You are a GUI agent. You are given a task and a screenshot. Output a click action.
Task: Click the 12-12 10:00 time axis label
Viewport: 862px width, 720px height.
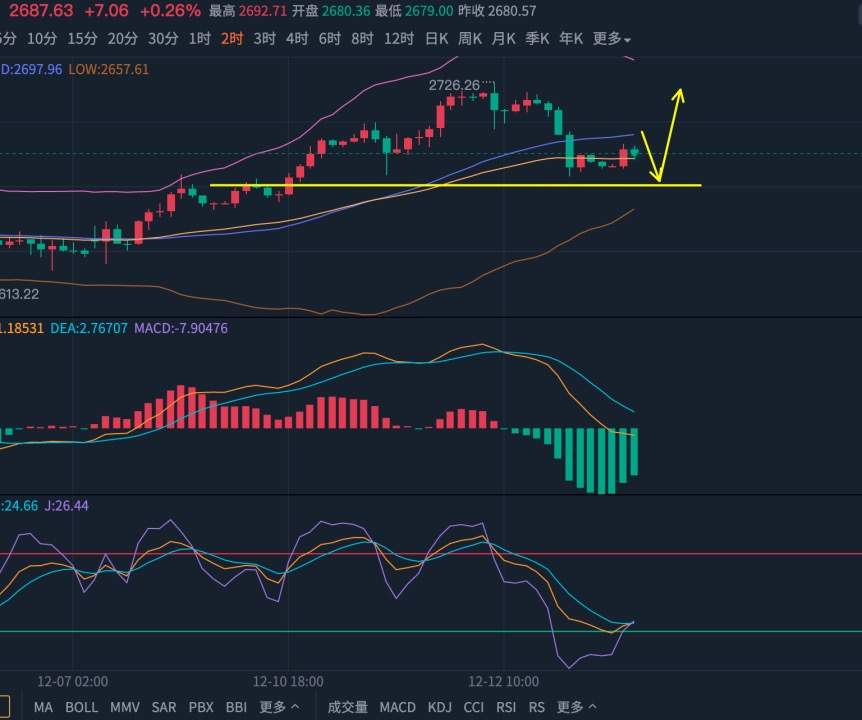pos(504,682)
